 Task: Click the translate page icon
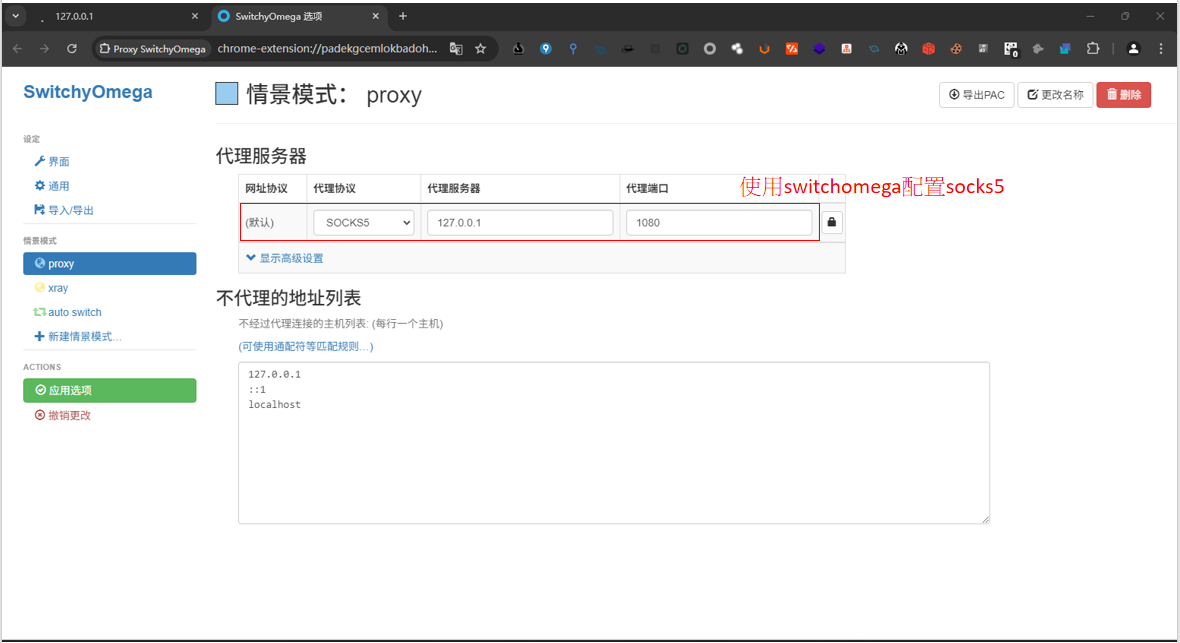pos(456,48)
